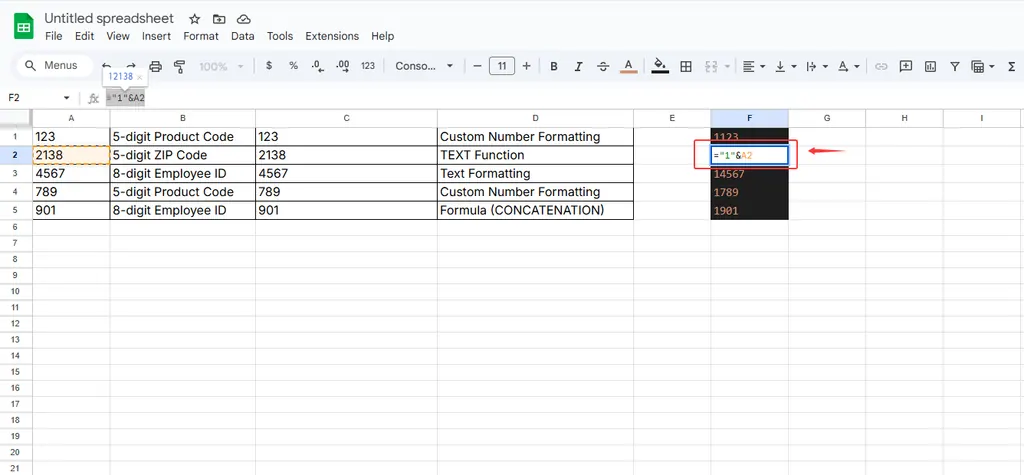This screenshot has height=475, width=1024.
Task: Open the Format menu
Action: [200, 36]
